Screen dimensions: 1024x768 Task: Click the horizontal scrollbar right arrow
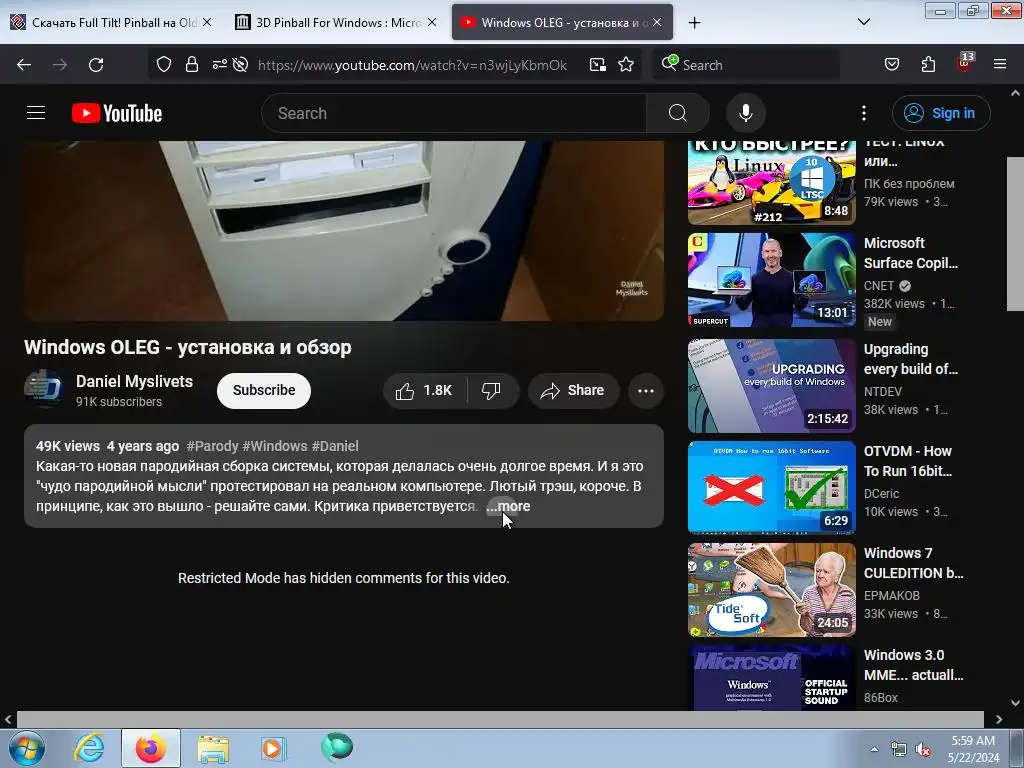pos(999,720)
